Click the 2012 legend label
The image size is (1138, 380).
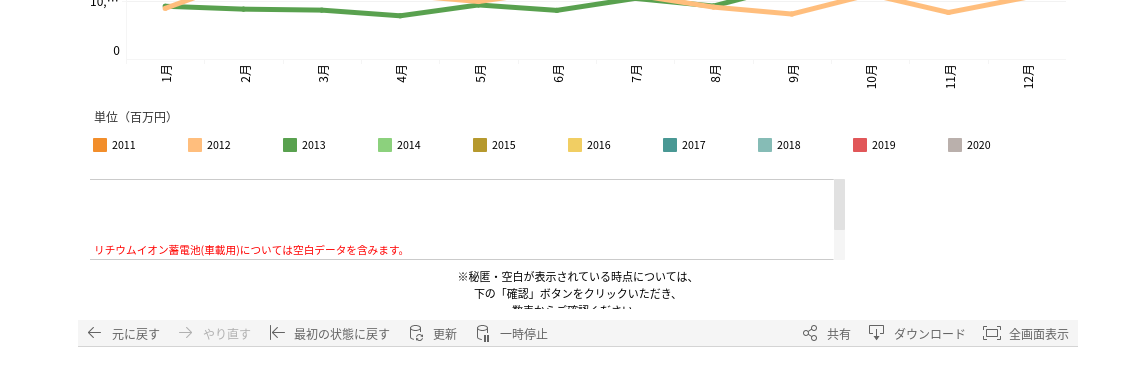218,145
